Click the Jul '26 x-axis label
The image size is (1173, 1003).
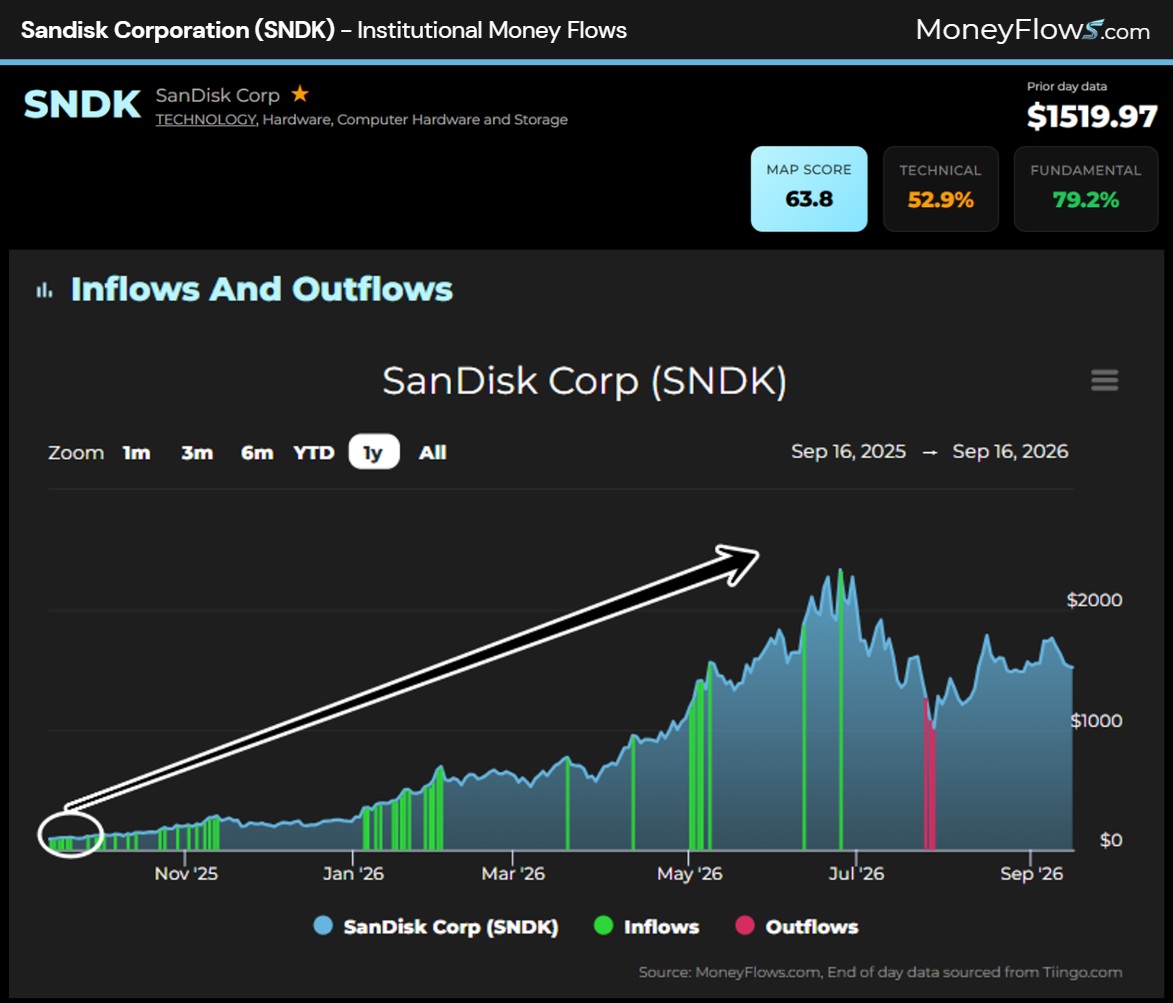tap(857, 873)
